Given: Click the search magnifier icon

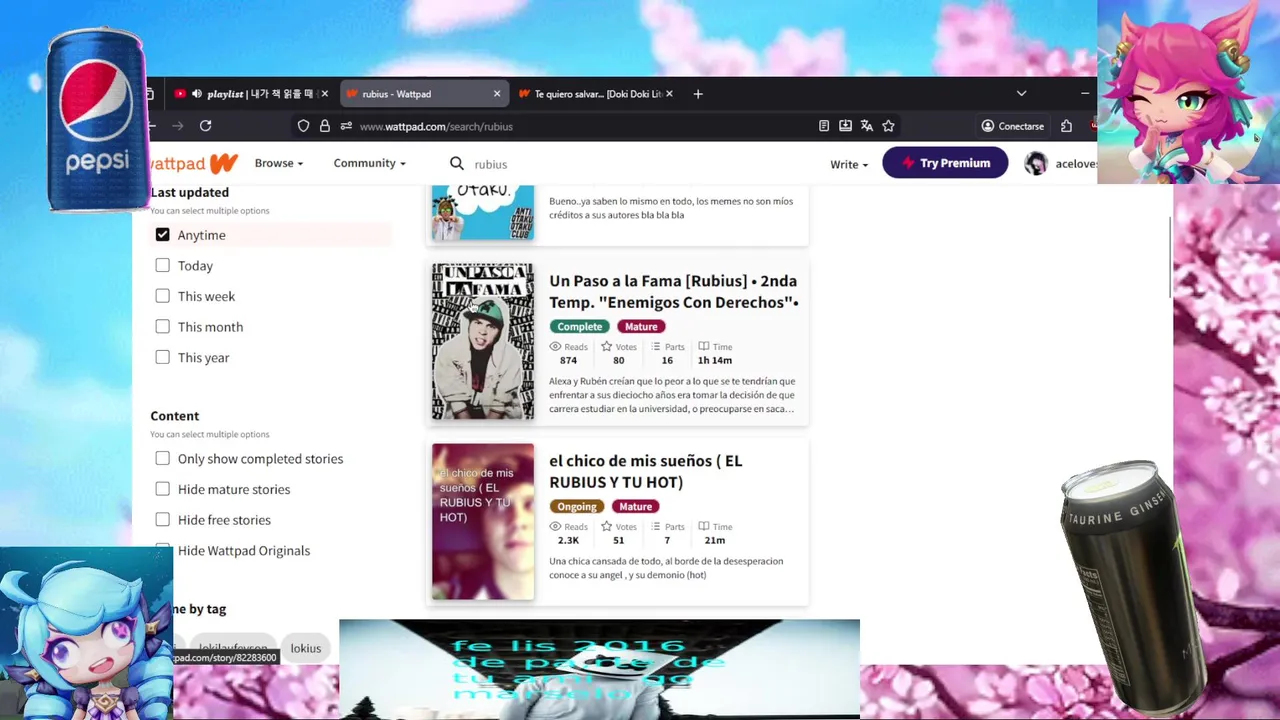Looking at the screenshot, I should click(456, 163).
